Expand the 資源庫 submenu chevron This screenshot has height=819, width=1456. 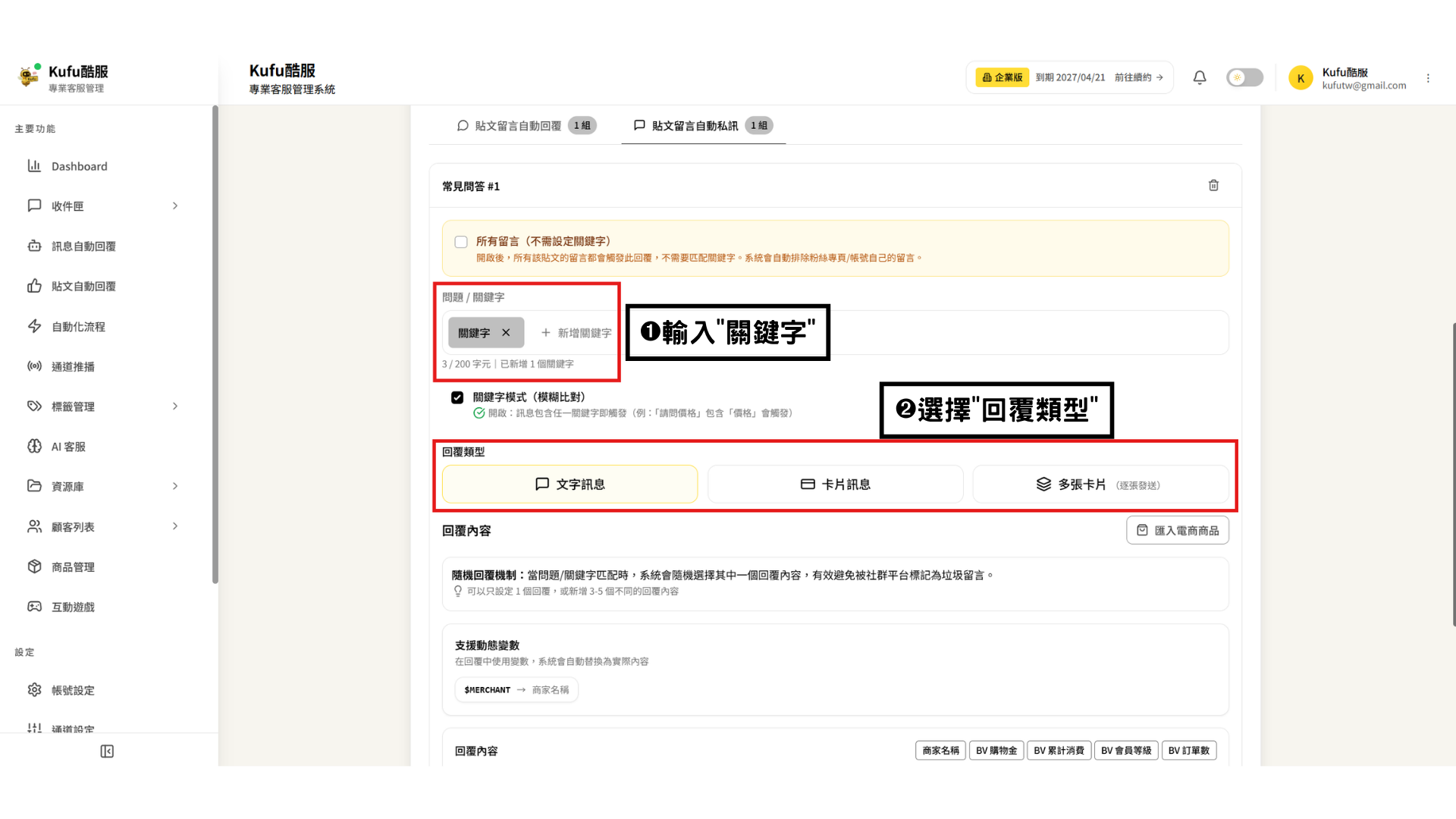click(x=175, y=486)
